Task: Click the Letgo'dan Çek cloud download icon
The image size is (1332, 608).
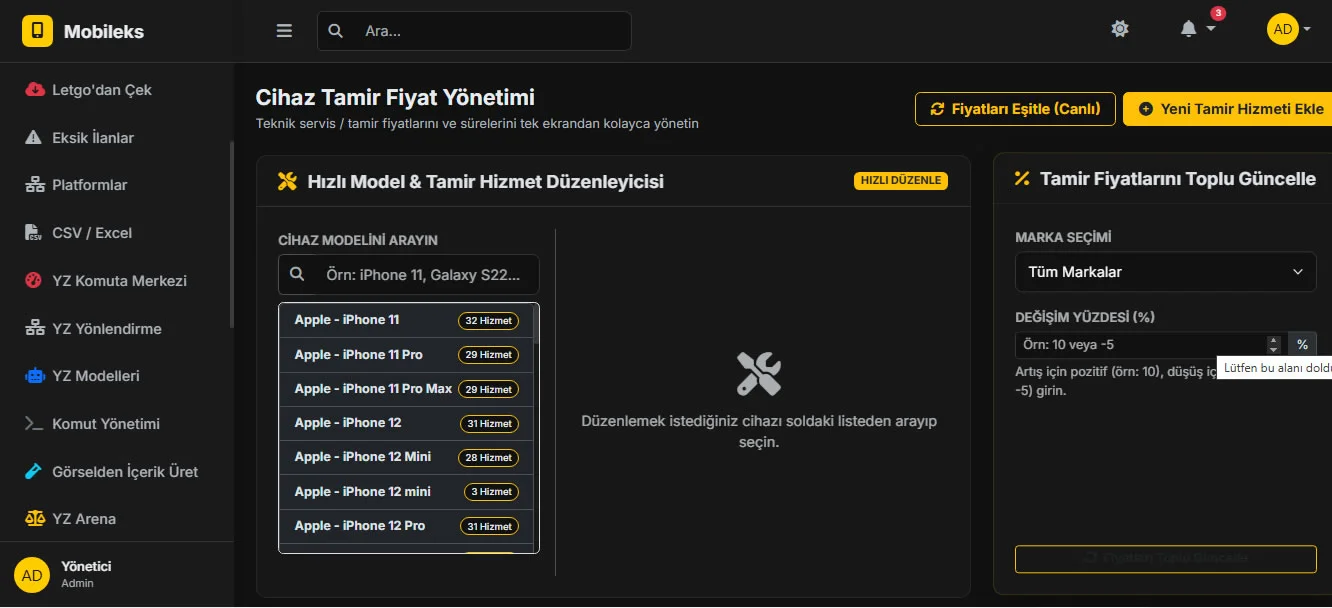Action: coord(35,90)
